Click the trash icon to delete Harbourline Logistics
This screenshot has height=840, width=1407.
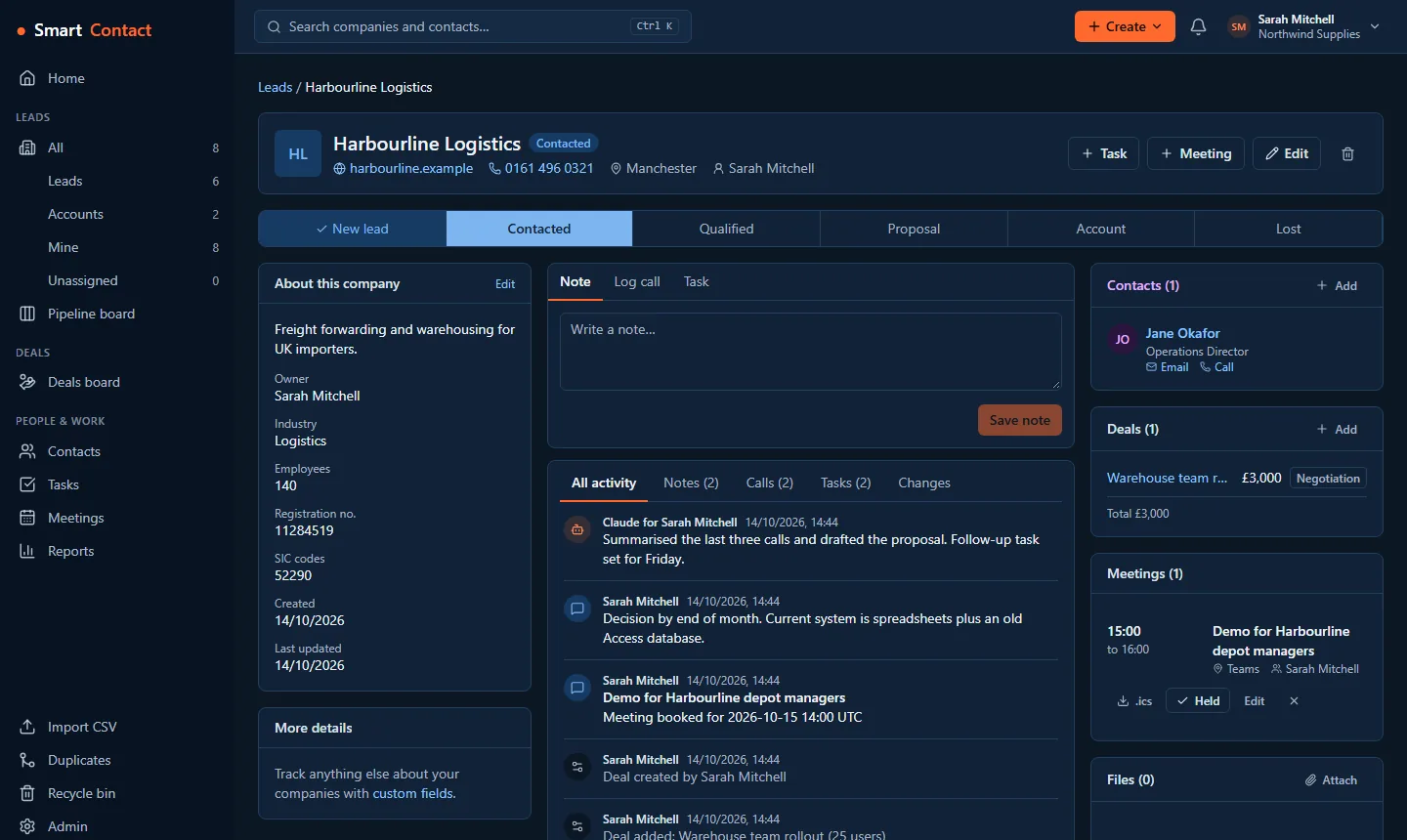click(1347, 153)
